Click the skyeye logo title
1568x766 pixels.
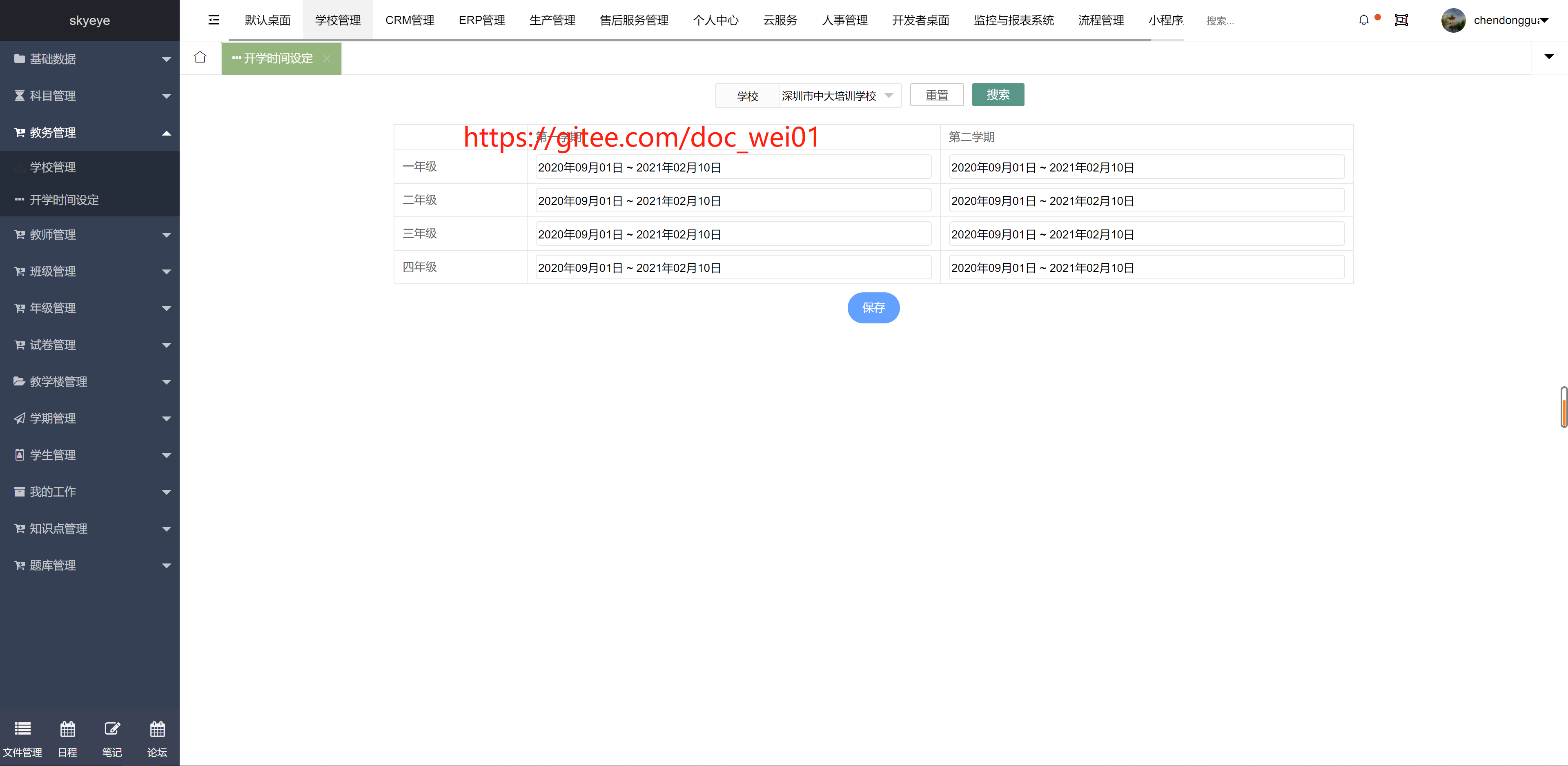pos(89,20)
